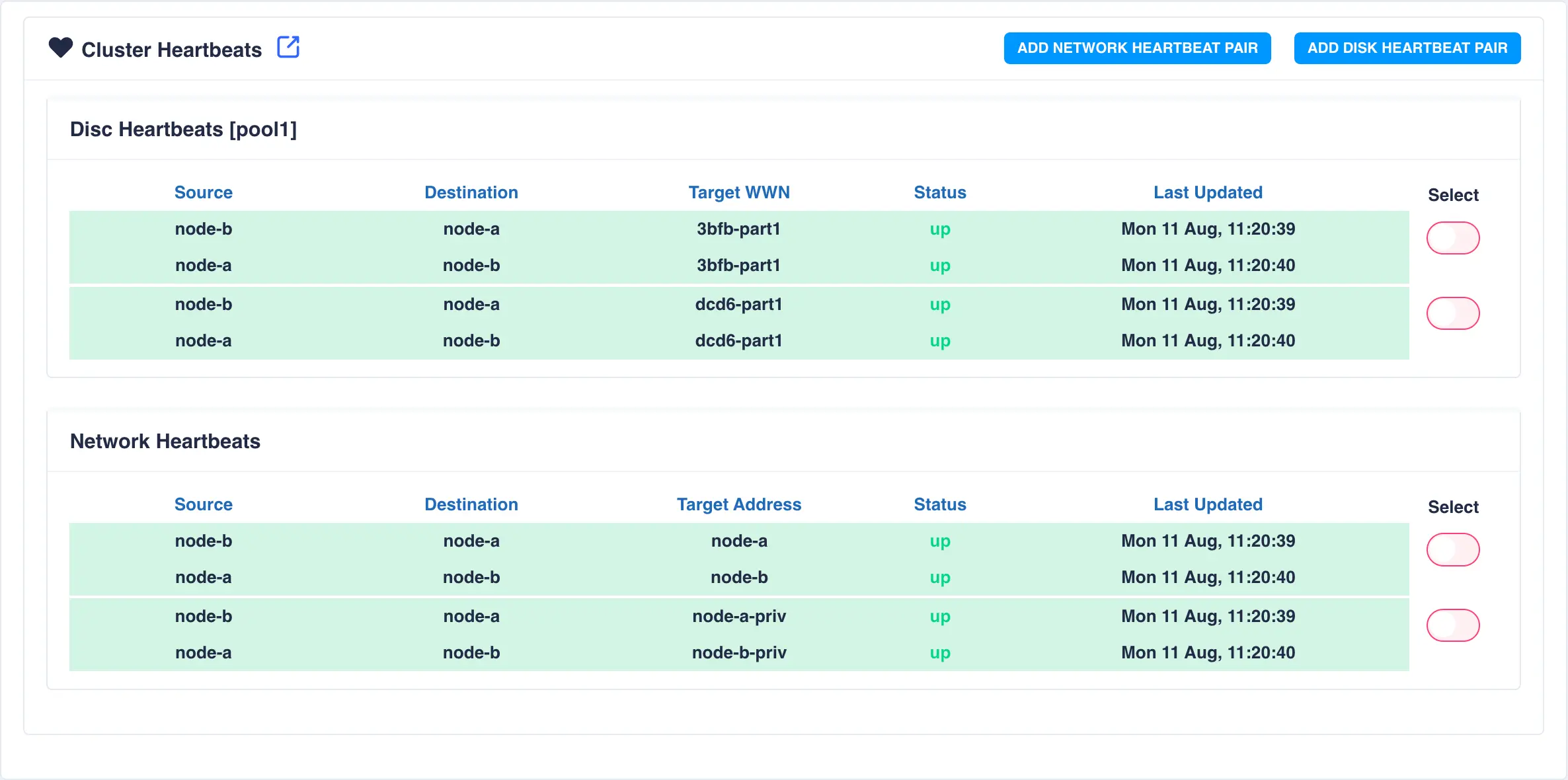
Task: Click the Cluster Heartbeats heart icon
Action: pyautogui.click(x=60, y=48)
